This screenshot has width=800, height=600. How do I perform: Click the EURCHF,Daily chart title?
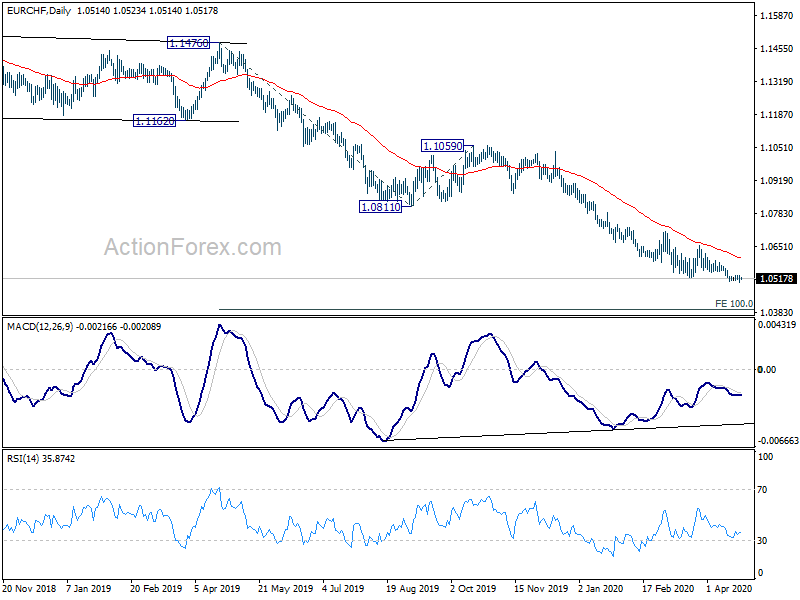coord(39,11)
